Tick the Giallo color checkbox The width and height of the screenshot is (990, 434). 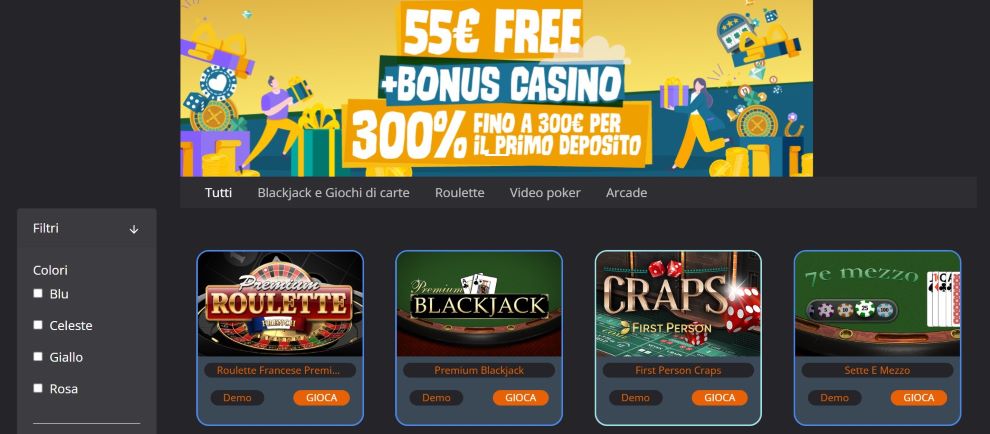pos(38,356)
